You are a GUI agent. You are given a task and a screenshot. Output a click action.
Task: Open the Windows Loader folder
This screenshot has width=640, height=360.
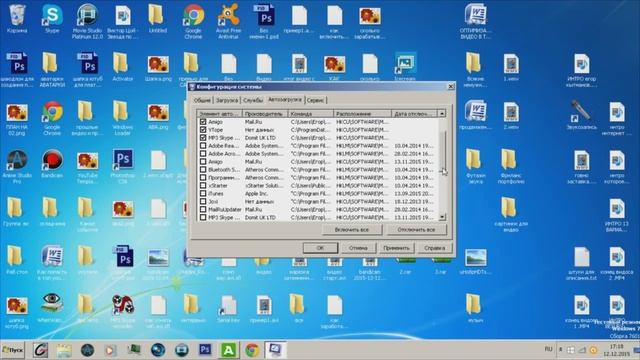pyautogui.click(x=122, y=118)
